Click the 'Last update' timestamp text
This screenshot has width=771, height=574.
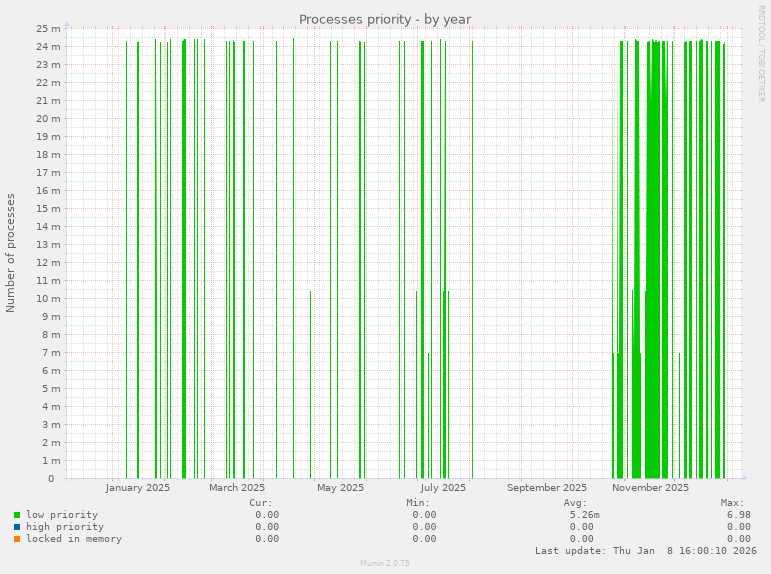click(645, 551)
